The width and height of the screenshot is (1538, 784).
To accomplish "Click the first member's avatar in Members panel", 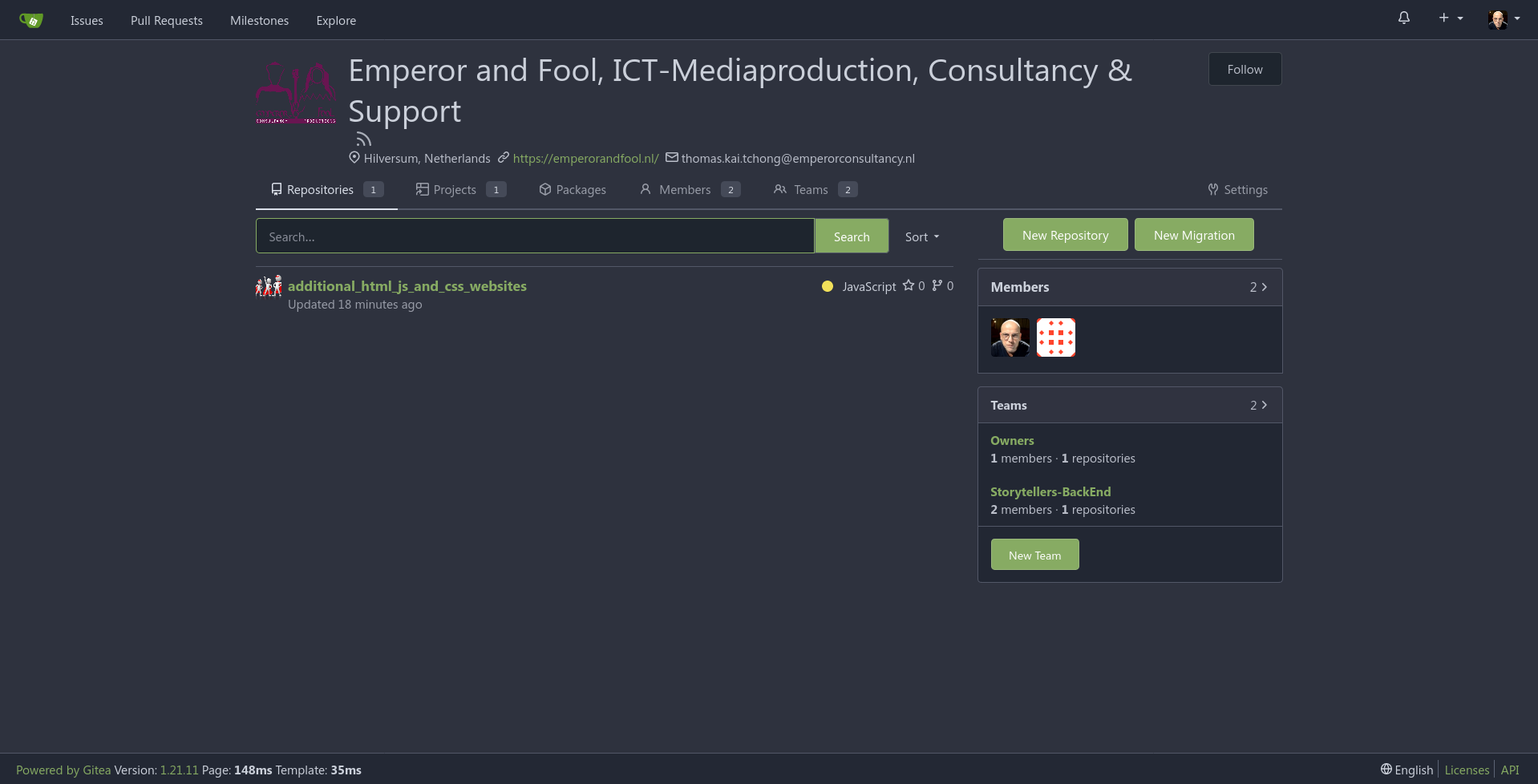I will (1010, 337).
